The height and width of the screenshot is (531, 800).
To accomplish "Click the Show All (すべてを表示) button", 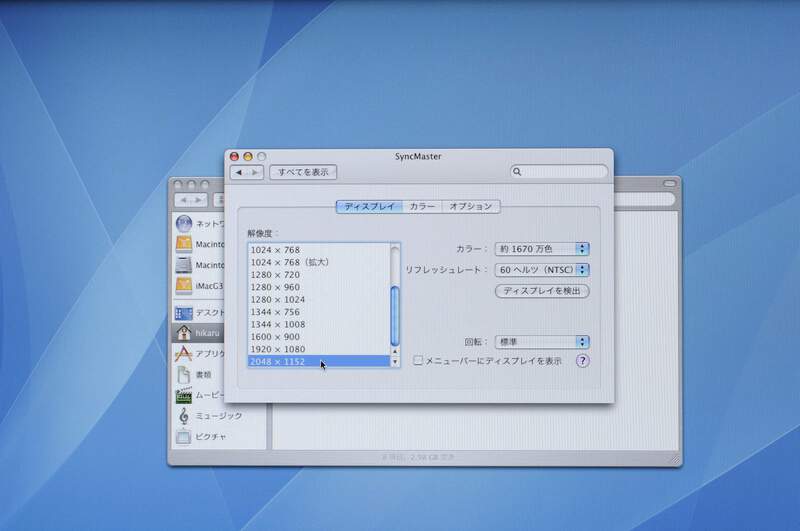I will point(303,172).
